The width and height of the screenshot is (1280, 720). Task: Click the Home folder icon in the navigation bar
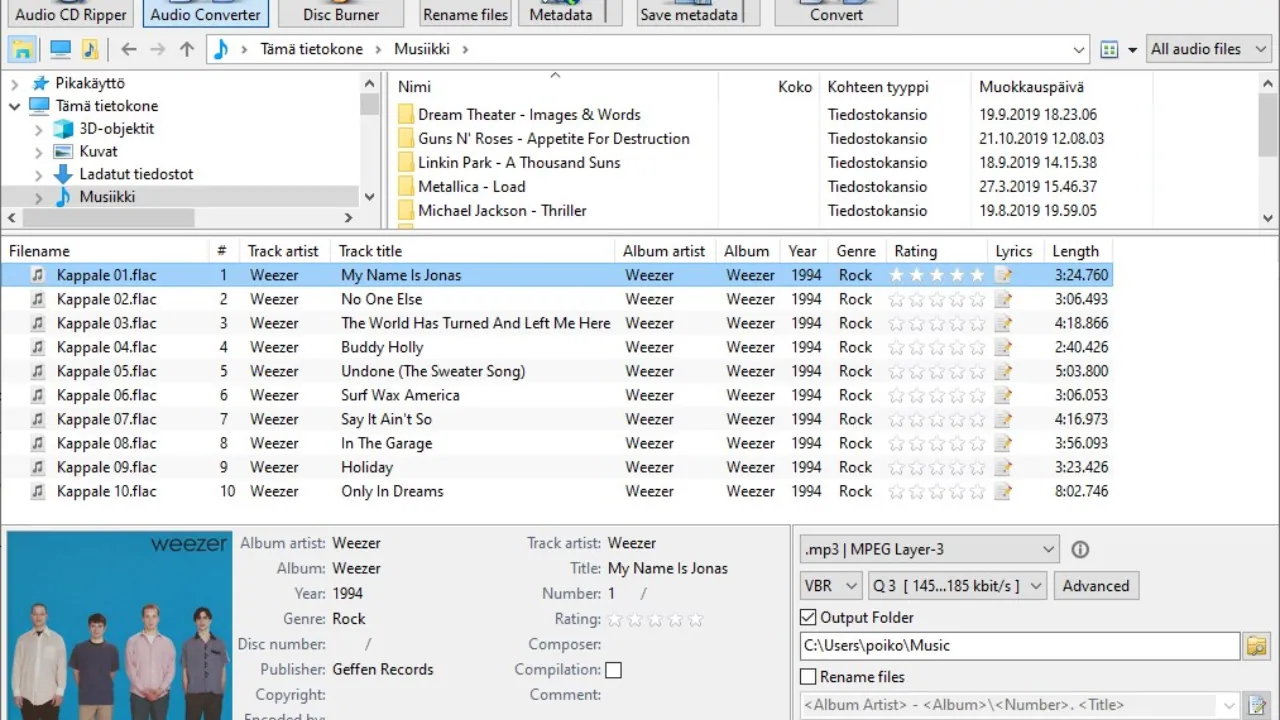[x=22, y=49]
